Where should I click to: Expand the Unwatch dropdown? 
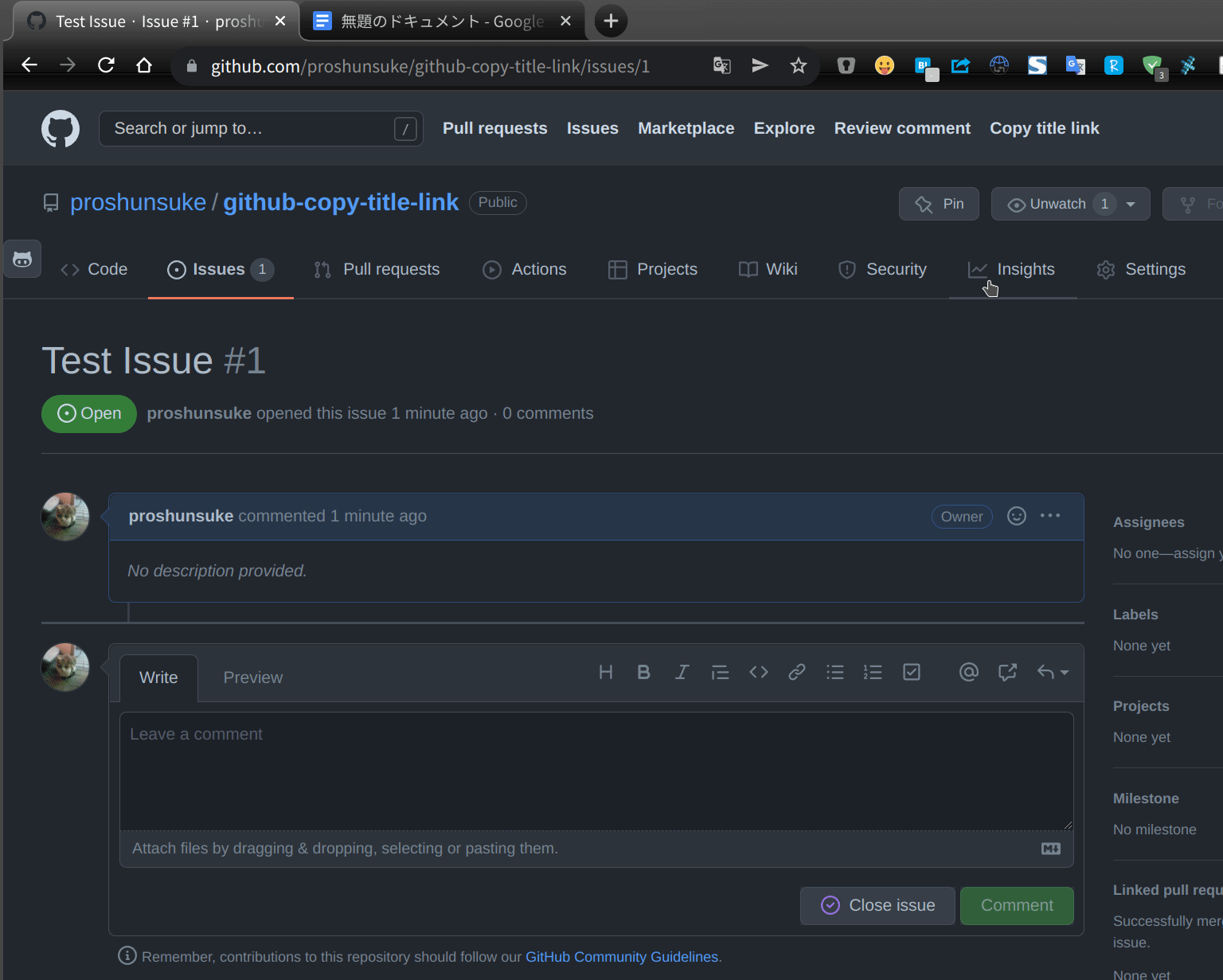tap(1070, 204)
